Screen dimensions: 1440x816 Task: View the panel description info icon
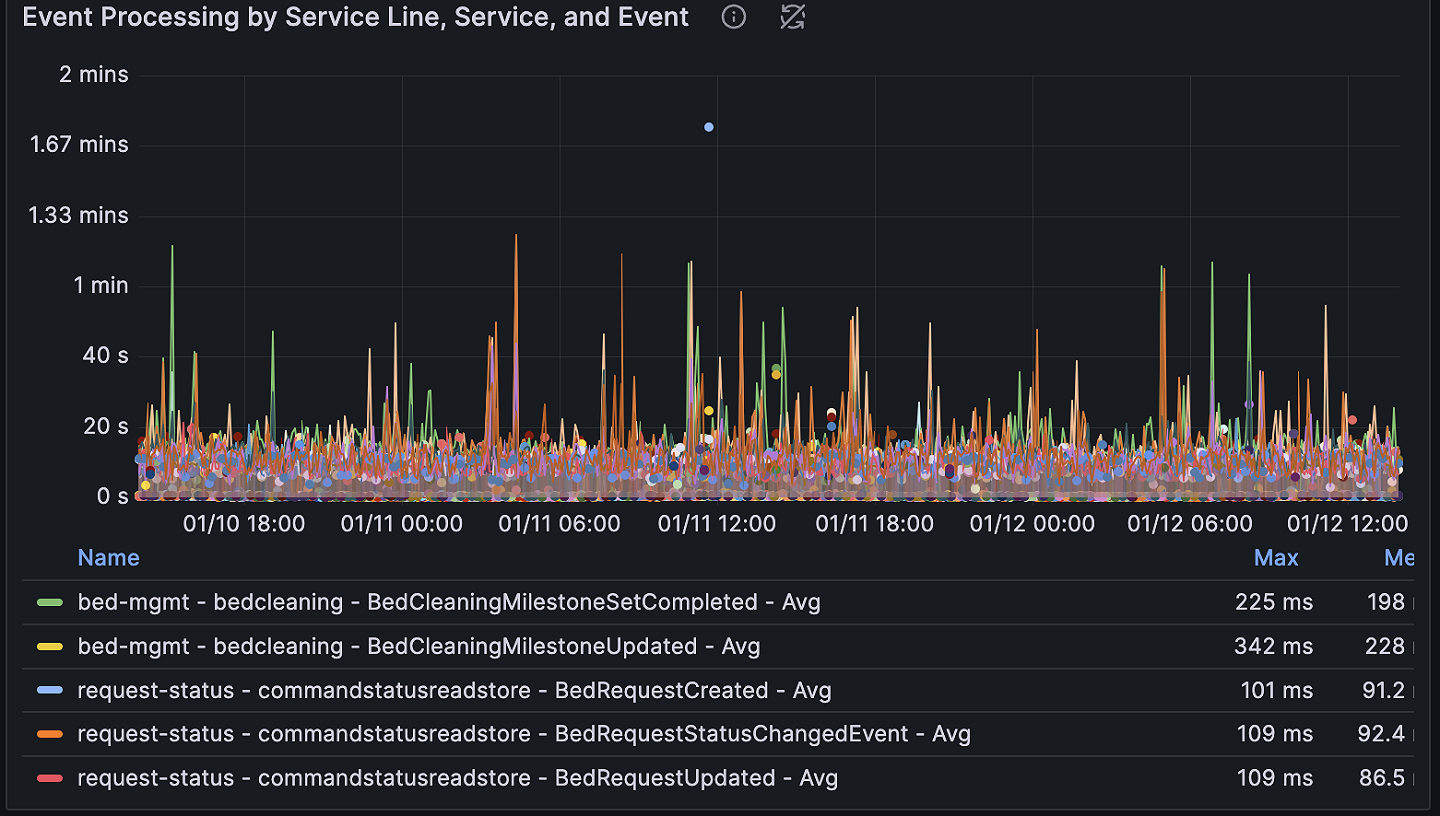[733, 17]
